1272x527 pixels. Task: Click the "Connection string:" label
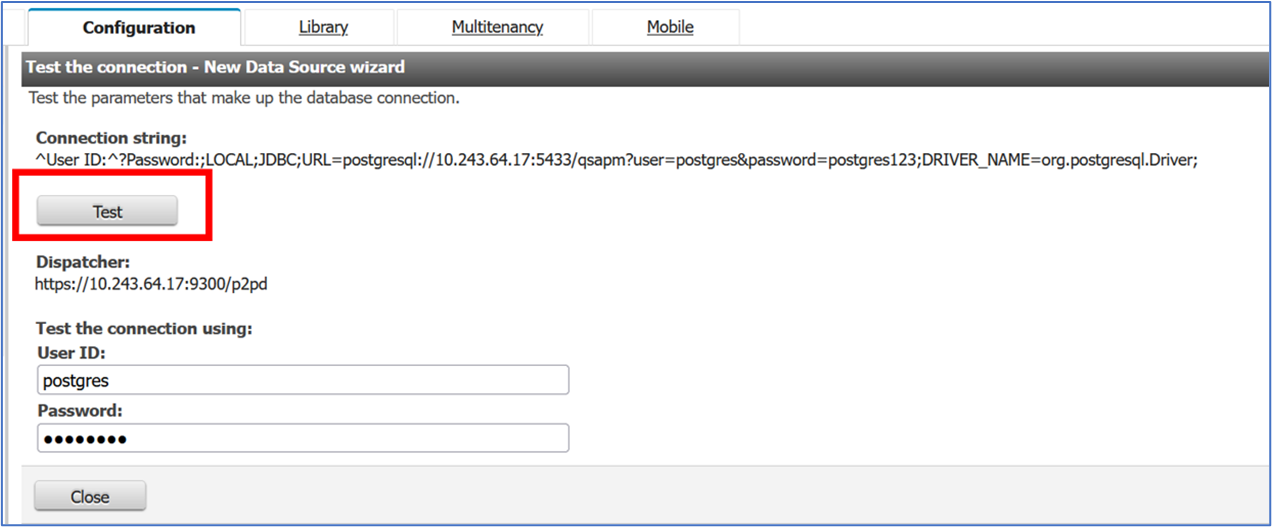pyautogui.click(x=111, y=138)
